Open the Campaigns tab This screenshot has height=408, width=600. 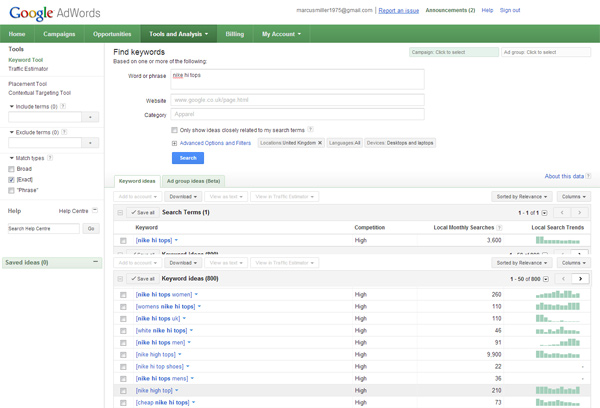(x=59, y=34)
